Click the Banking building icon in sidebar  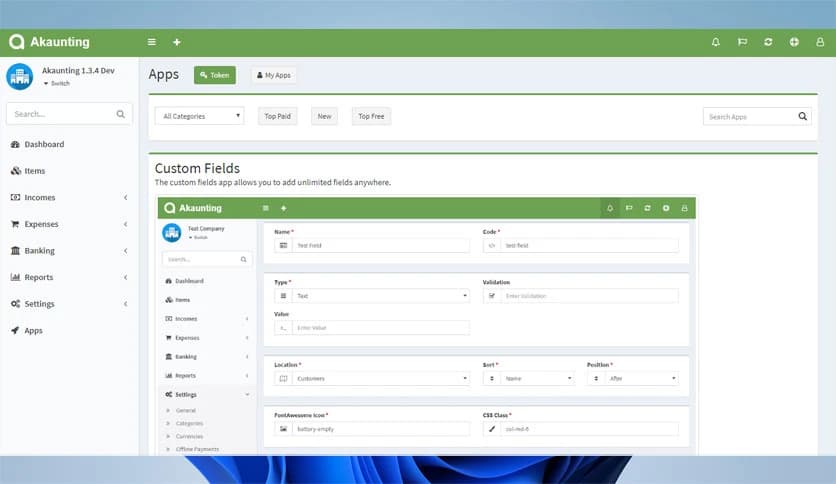click(15, 251)
